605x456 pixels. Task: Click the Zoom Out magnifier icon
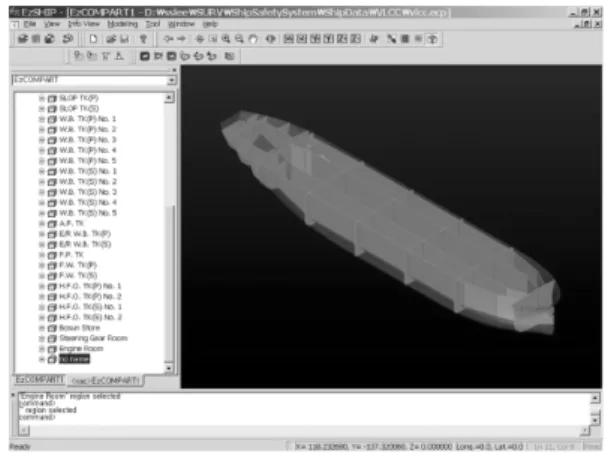tap(240, 39)
